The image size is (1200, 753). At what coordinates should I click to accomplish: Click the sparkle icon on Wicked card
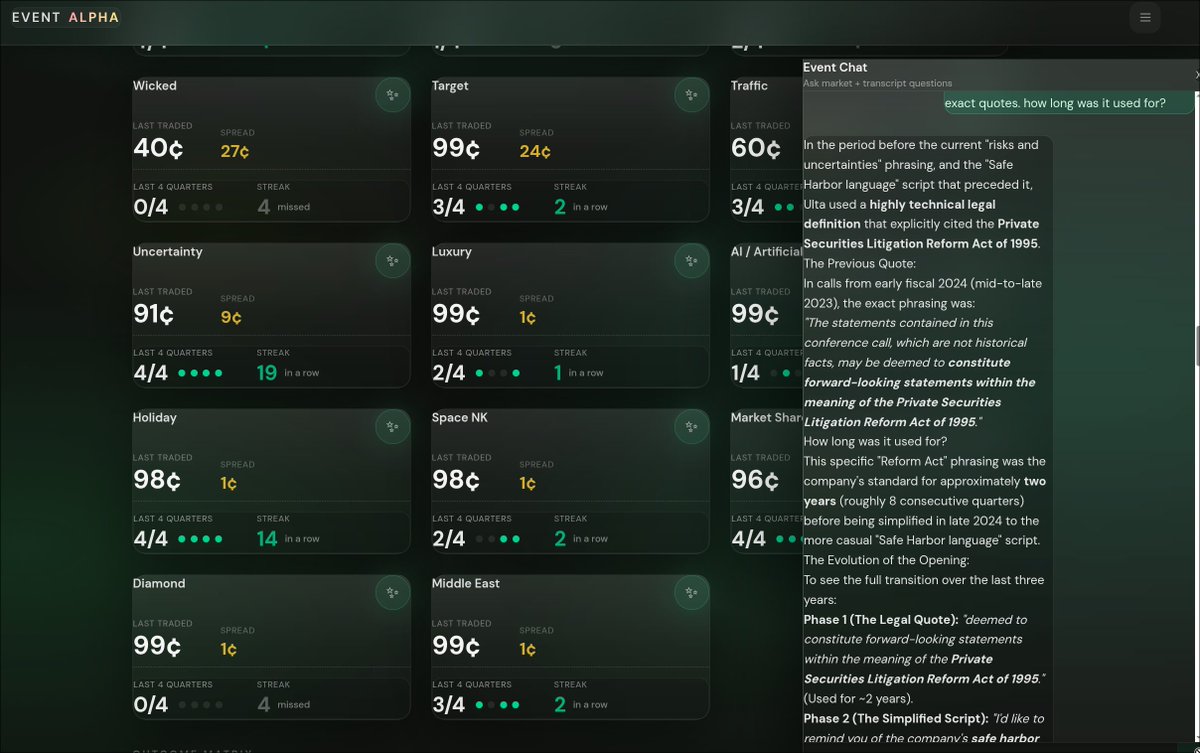(x=392, y=95)
